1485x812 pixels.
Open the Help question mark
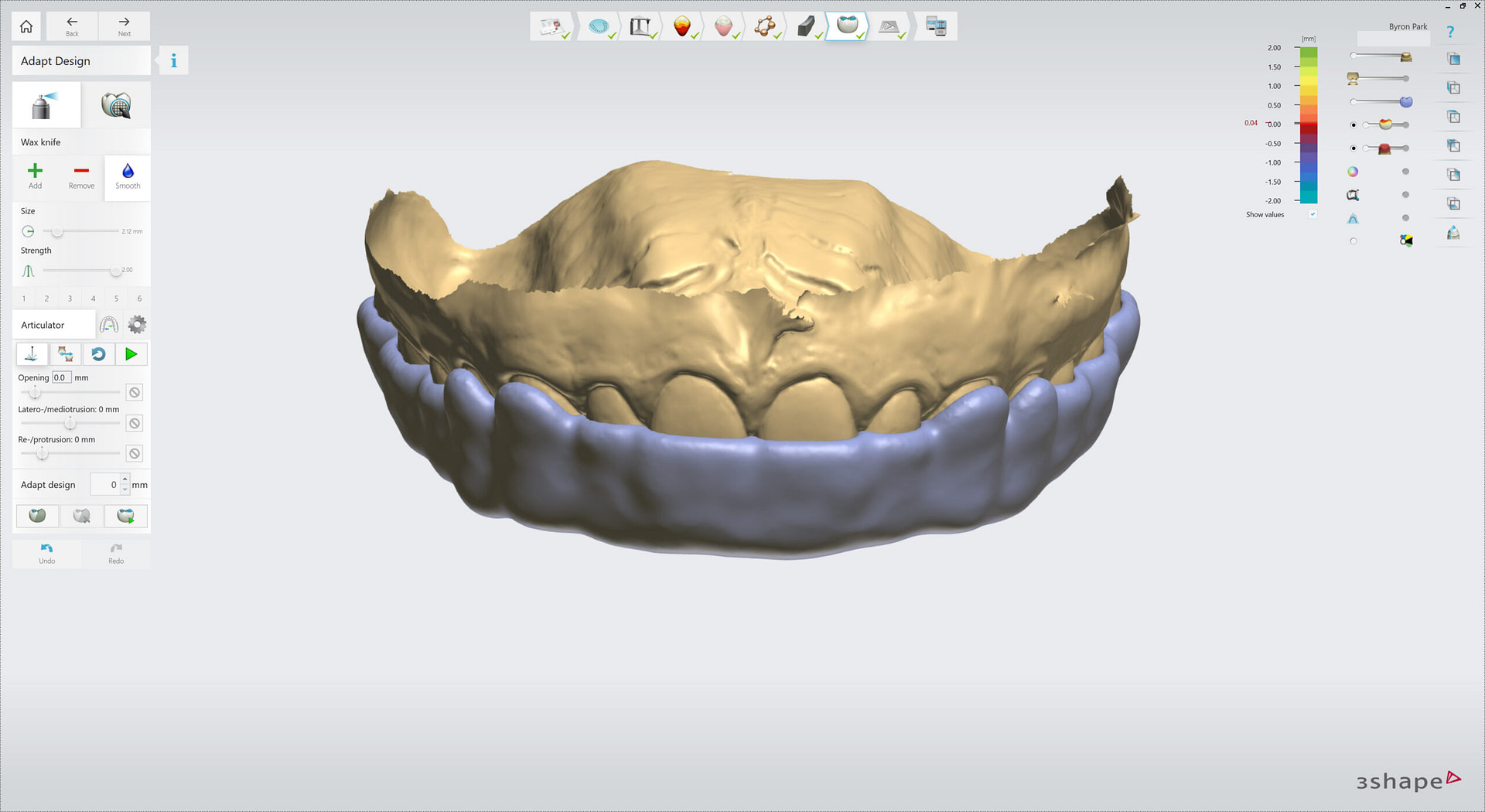pyautogui.click(x=1452, y=32)
